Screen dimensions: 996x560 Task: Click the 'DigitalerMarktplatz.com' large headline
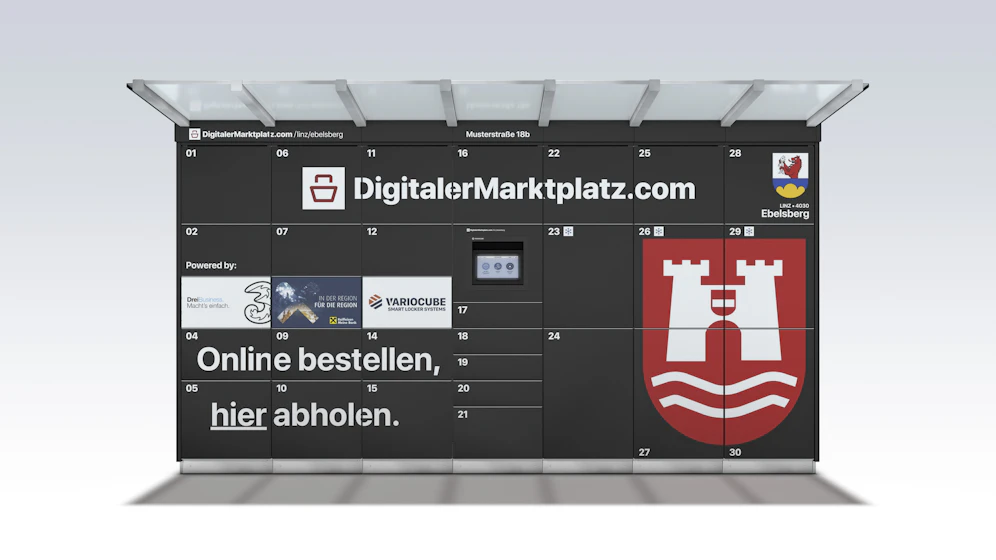[524, 189]
